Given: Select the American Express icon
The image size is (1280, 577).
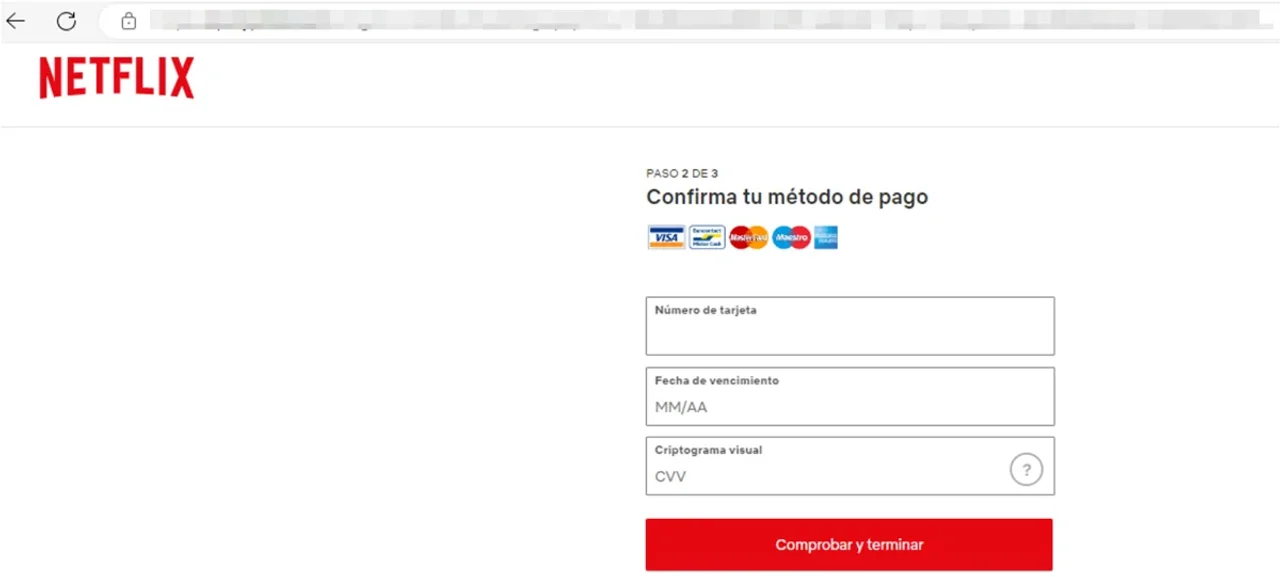Looking at the screenshot, I should 826,237.
